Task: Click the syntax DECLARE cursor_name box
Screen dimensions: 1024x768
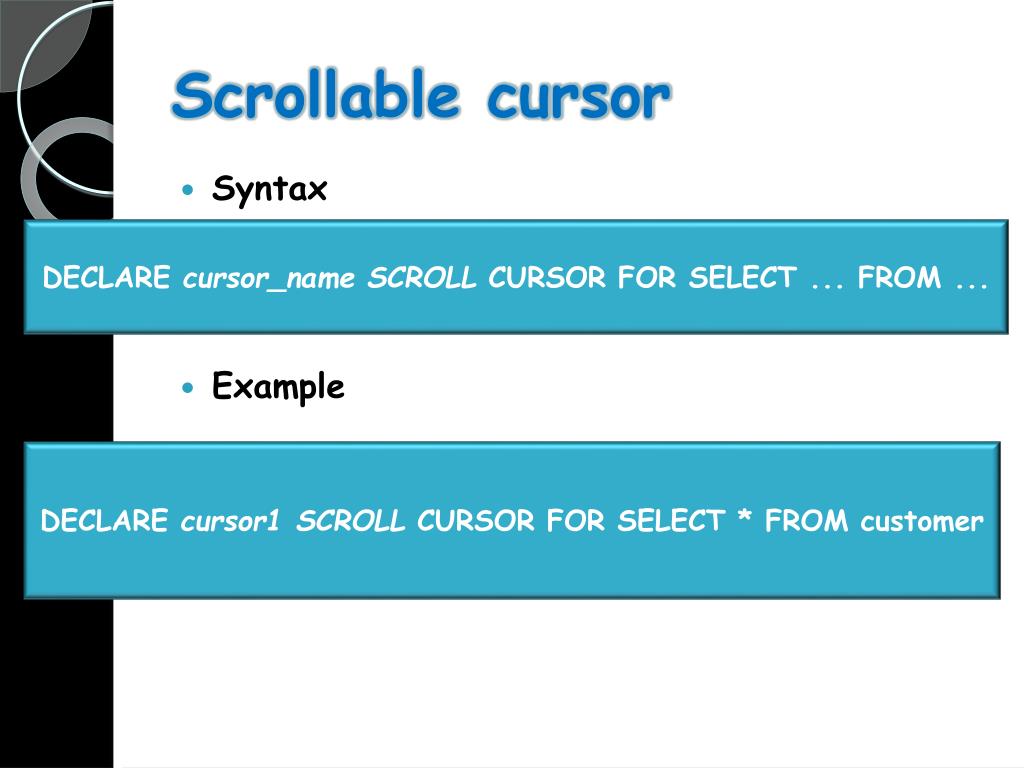Action: [x=516, y=277]
